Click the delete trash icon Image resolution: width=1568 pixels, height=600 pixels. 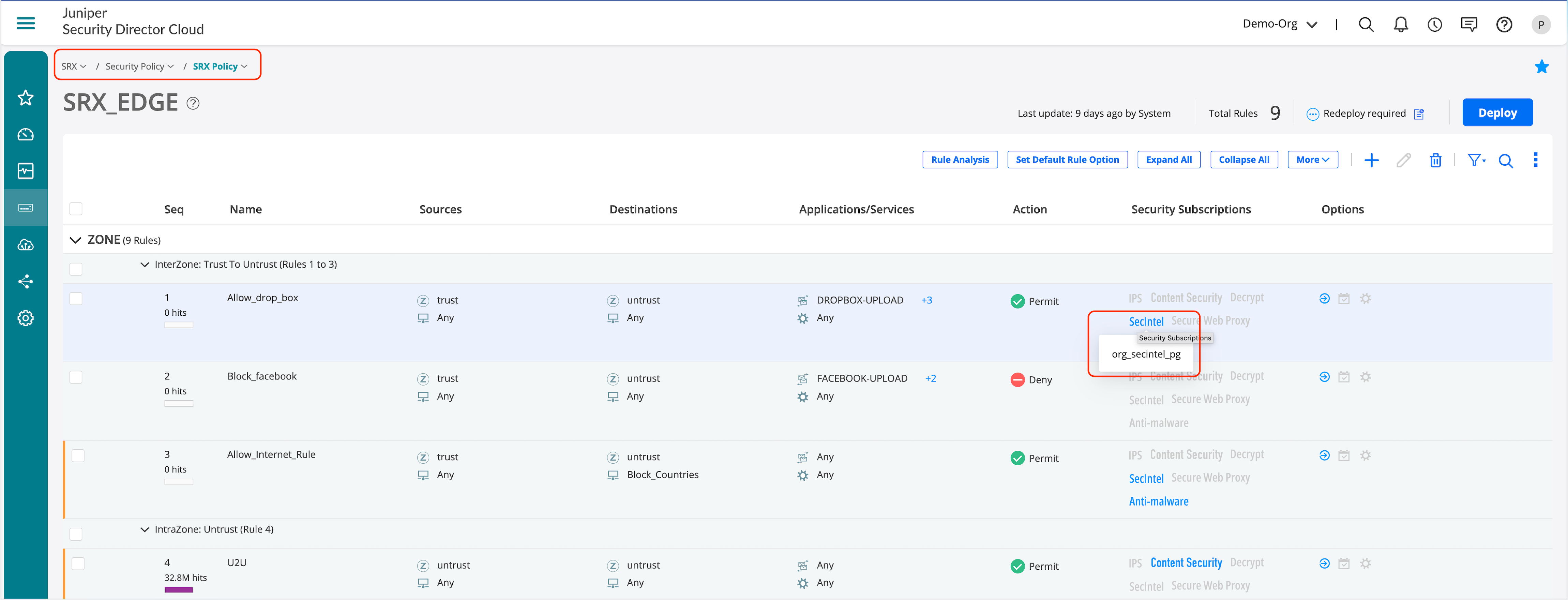(1435, 161)
